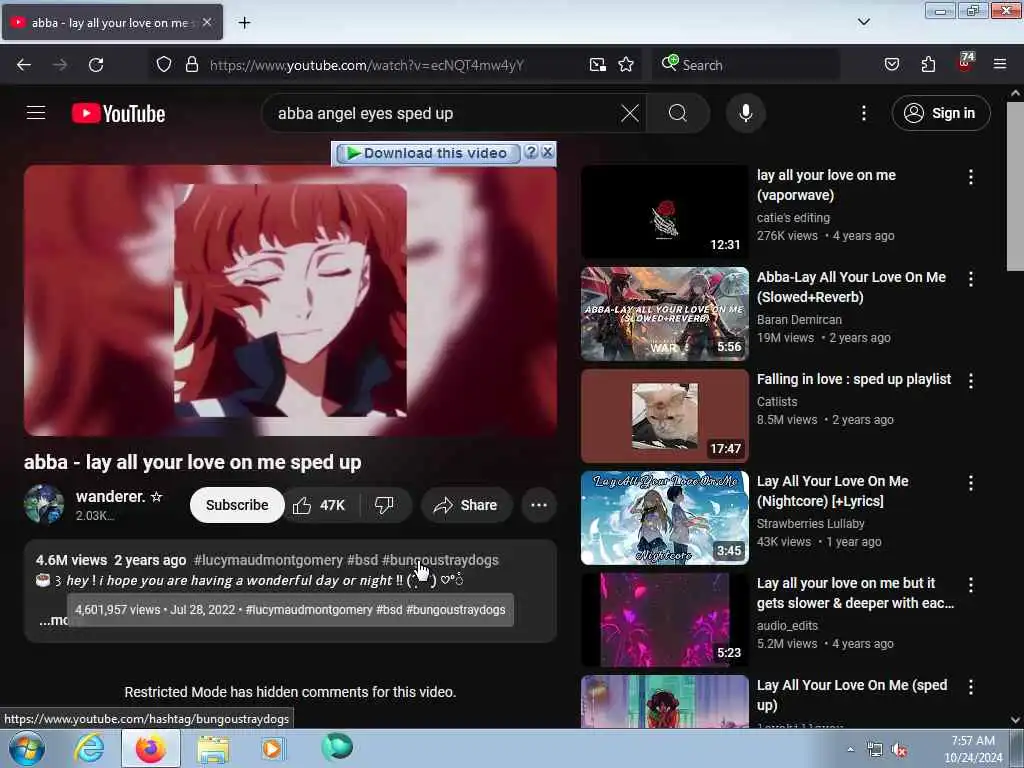Open the Firefox hamburger application menu
Viewport: 1024px width, 768px height.
coord(1000,64)
